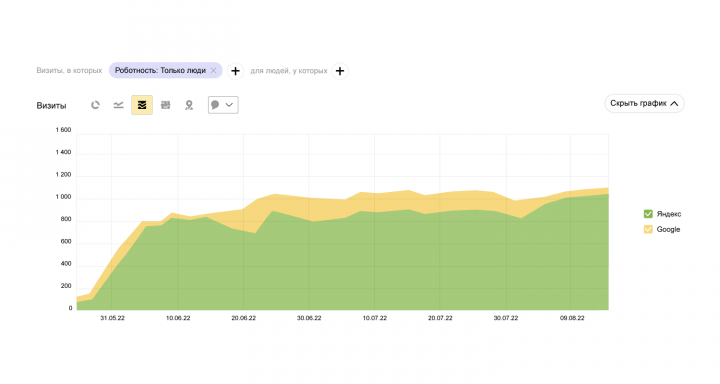Add visit condition with first plus button
Image resolution: width=720 pixels, height=384 pixels.
pos(235,71)
